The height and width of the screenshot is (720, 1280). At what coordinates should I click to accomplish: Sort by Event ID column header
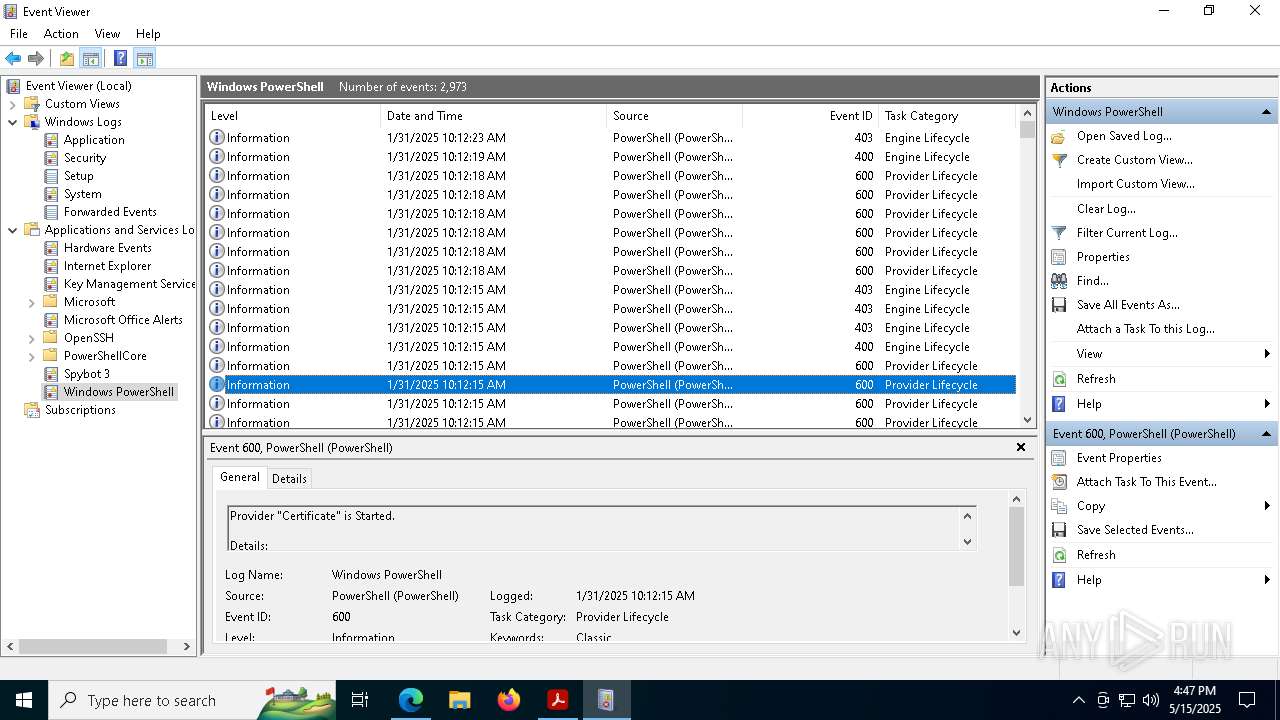pos(810,116)
